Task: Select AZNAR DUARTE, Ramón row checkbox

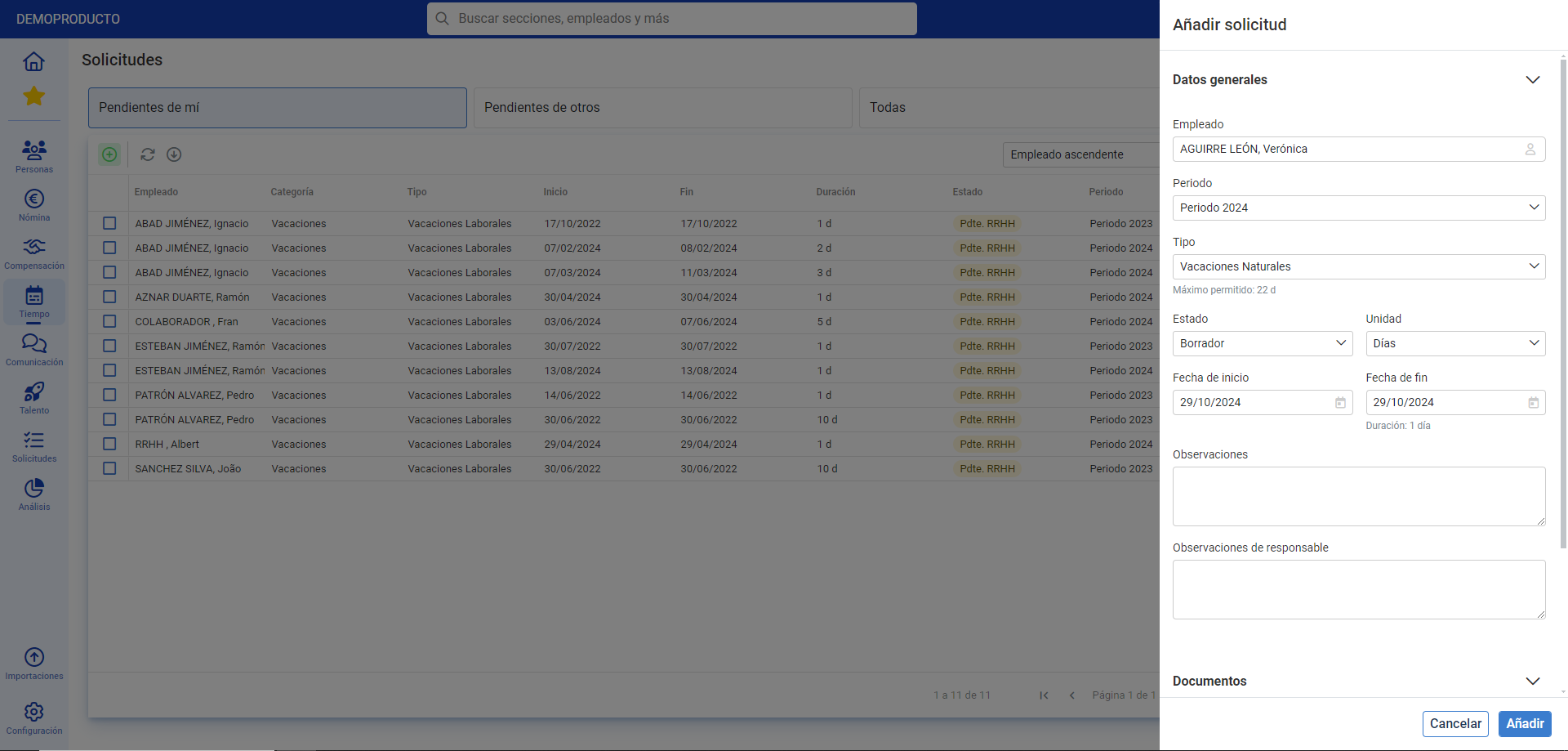Action: click(109, 297)
